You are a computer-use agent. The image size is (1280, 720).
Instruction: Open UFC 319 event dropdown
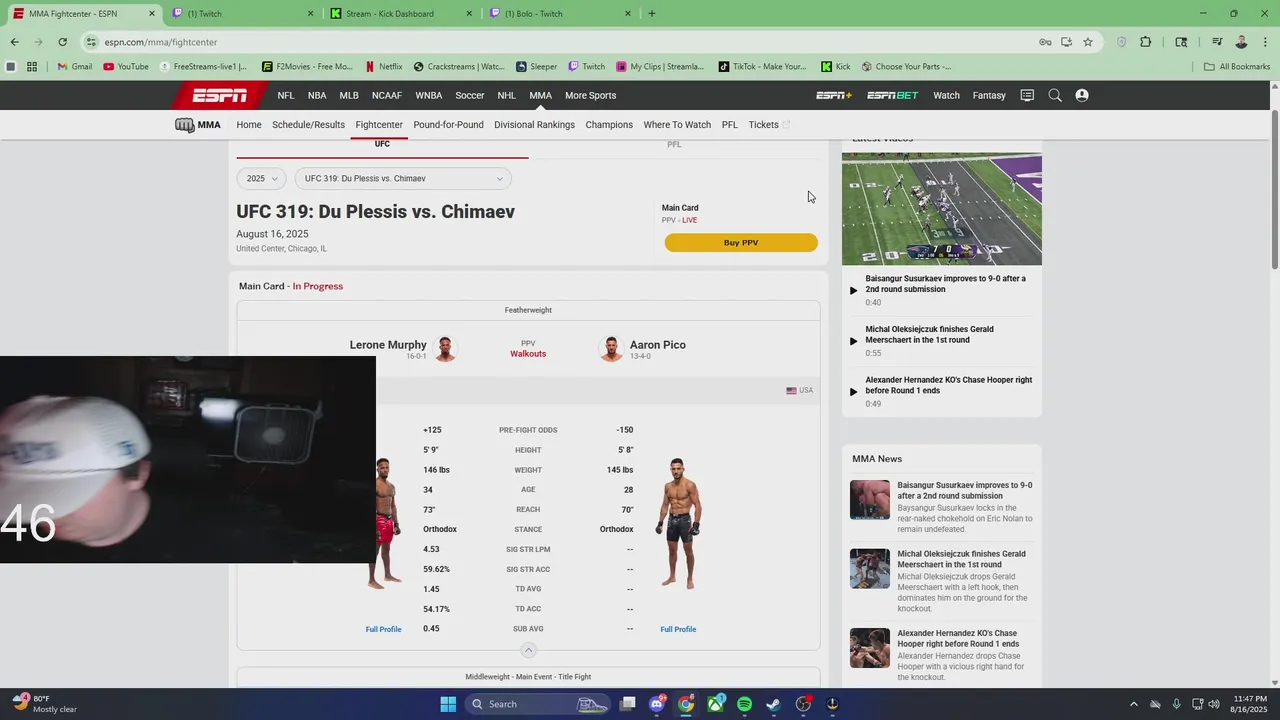(403, 179)
